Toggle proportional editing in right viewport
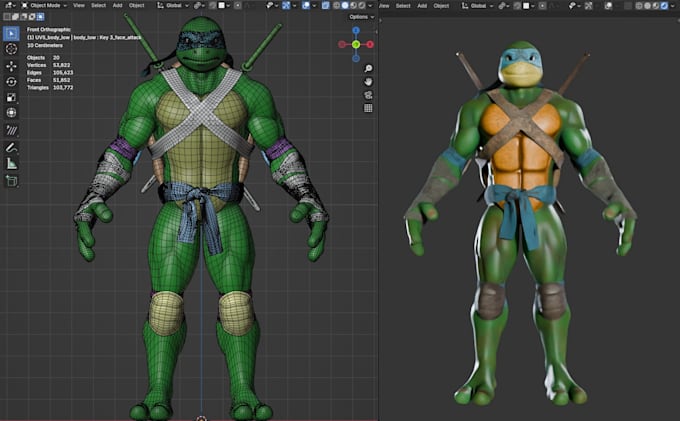This screenshot has height=421, width=680. pyautogui.click(x=542, y=6)
